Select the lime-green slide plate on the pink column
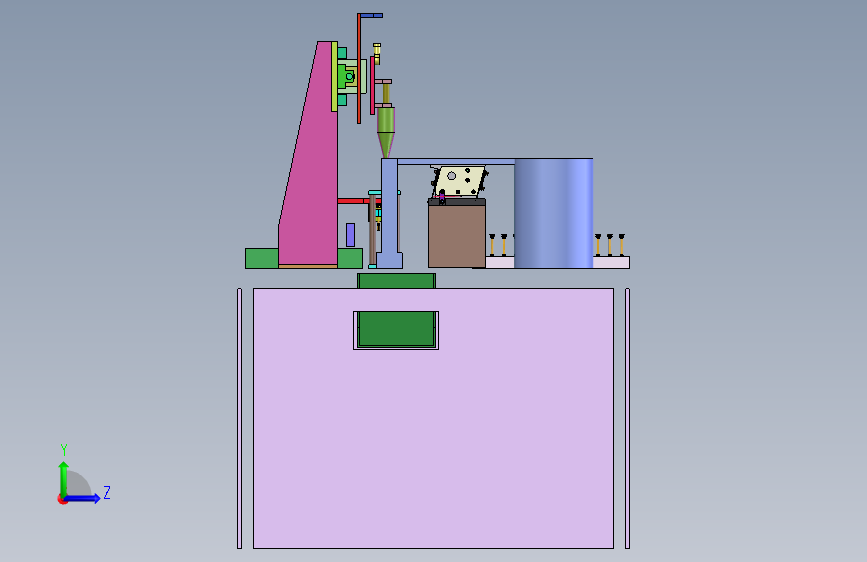The image size is (867, 562). point(335,76)
